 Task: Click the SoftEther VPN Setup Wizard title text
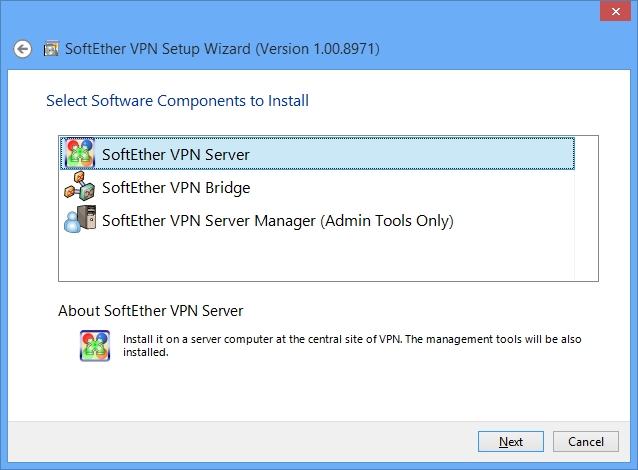158,49
